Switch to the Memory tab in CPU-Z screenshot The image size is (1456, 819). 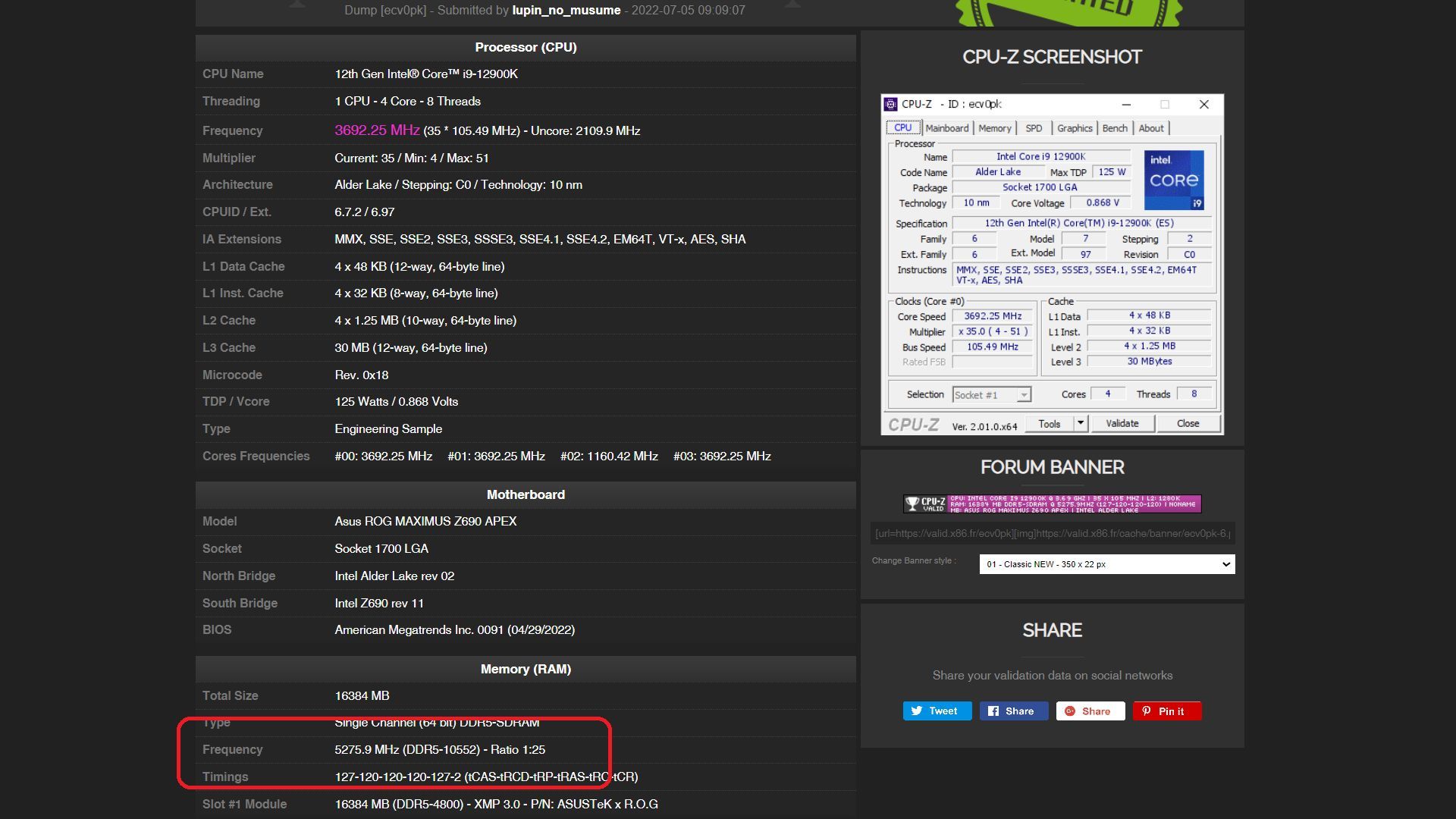pos(995,128)
